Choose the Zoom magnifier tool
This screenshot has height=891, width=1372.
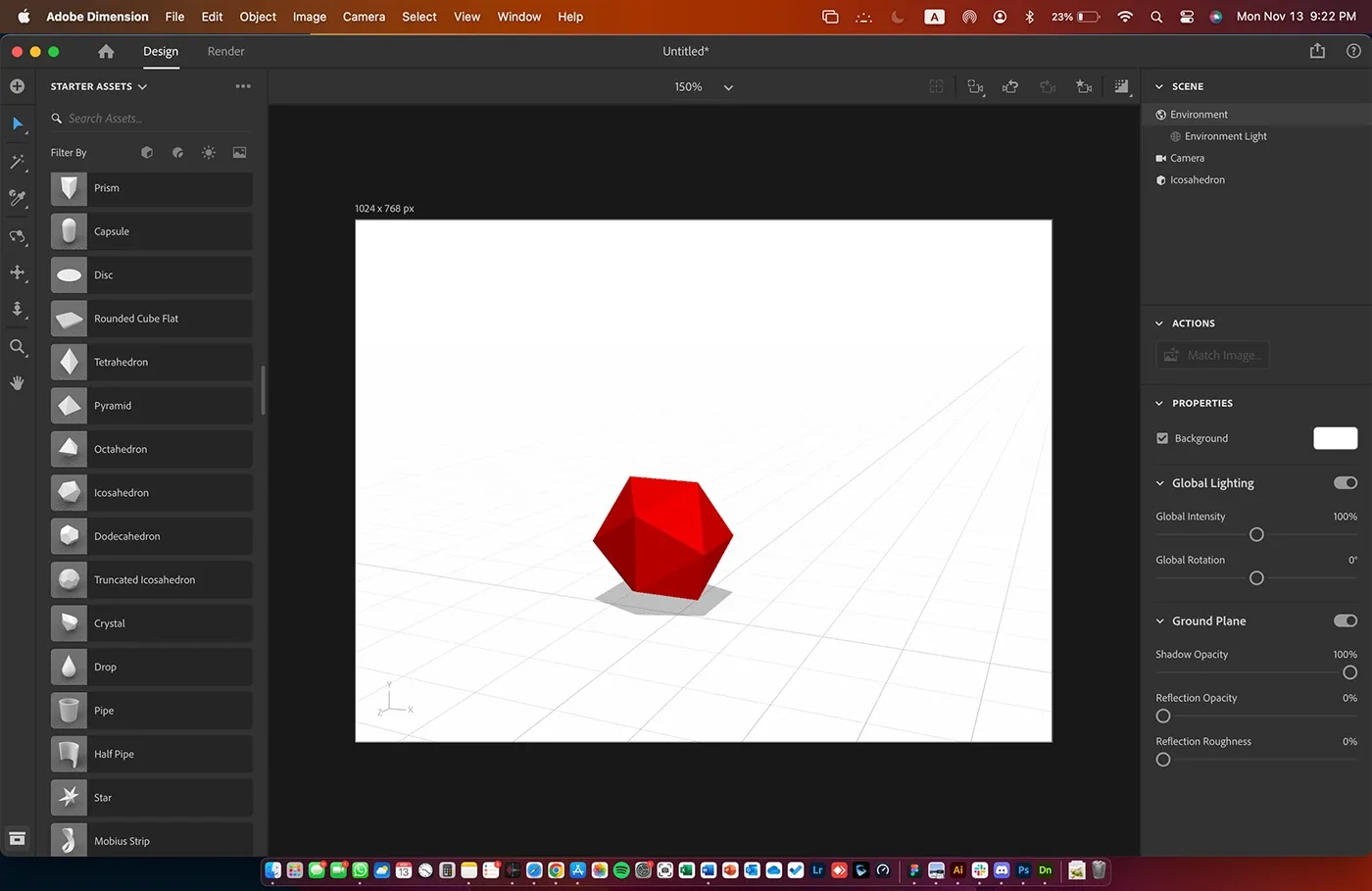coord(18,346)
